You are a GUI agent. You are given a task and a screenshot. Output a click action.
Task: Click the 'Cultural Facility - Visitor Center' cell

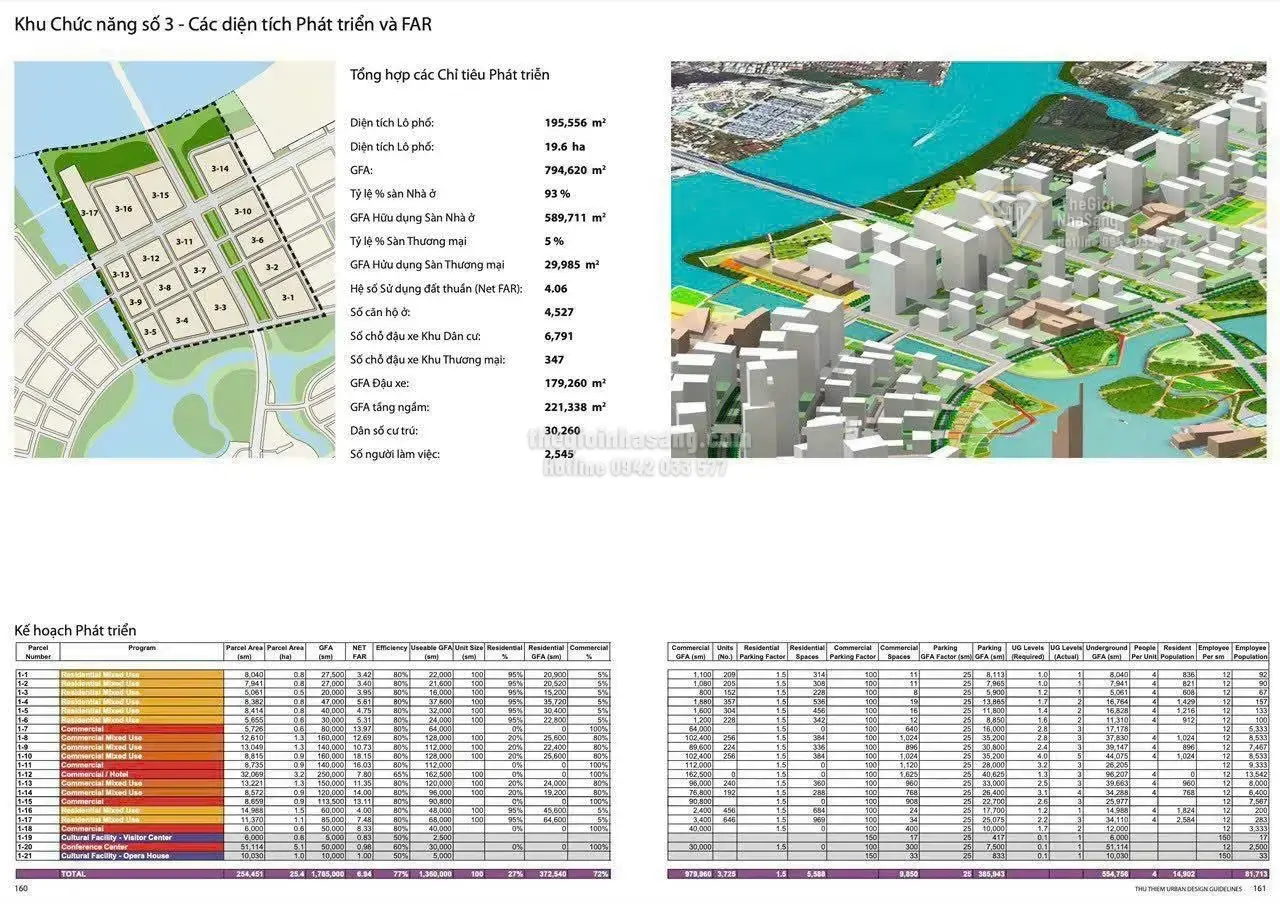tap(141, 838)
